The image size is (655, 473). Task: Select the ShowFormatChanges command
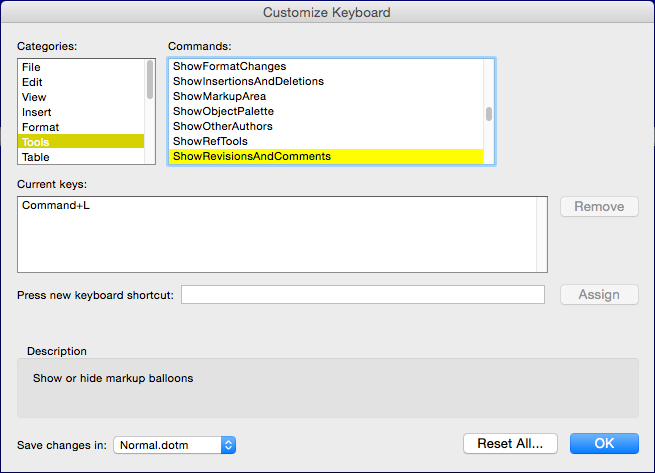pyautogui.click(x=326, y=66)
